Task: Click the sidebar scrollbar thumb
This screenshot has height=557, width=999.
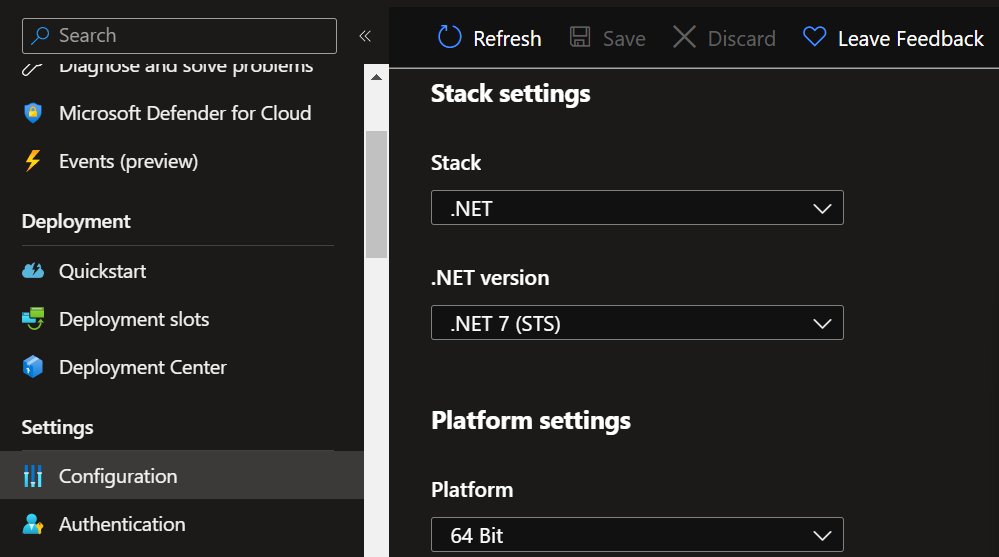Action: (x=377, y=194)
